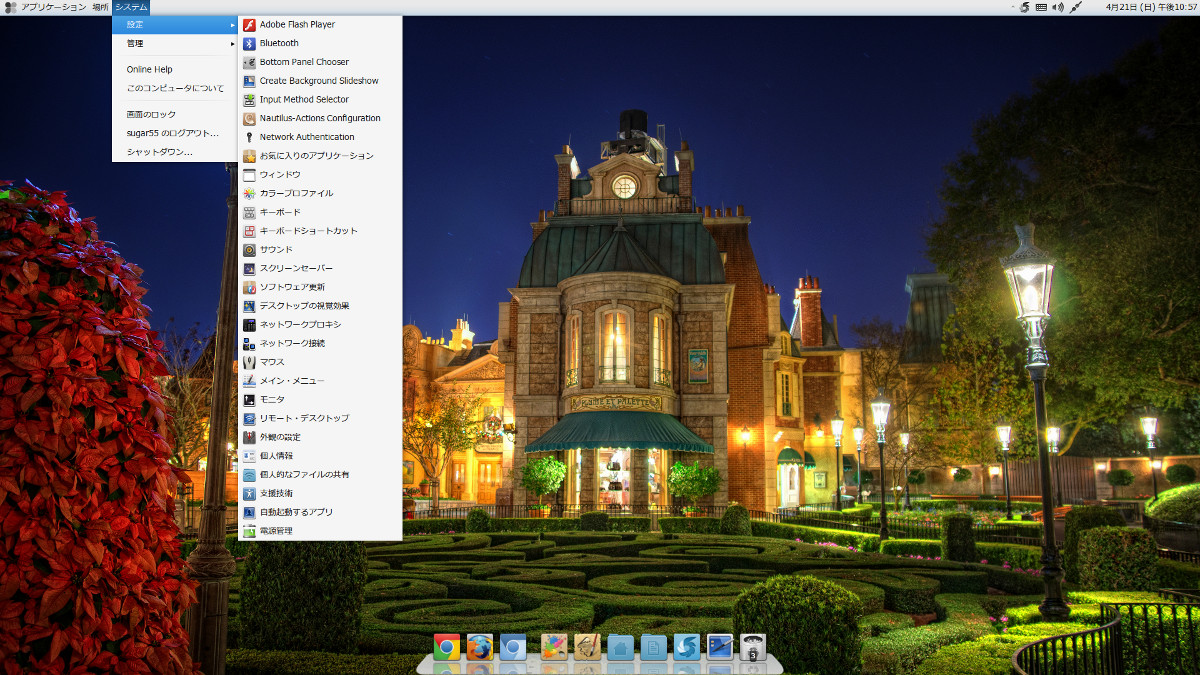Open the 支援技術 accessibility entry
1200x675 pixels.
coord(320,493)
